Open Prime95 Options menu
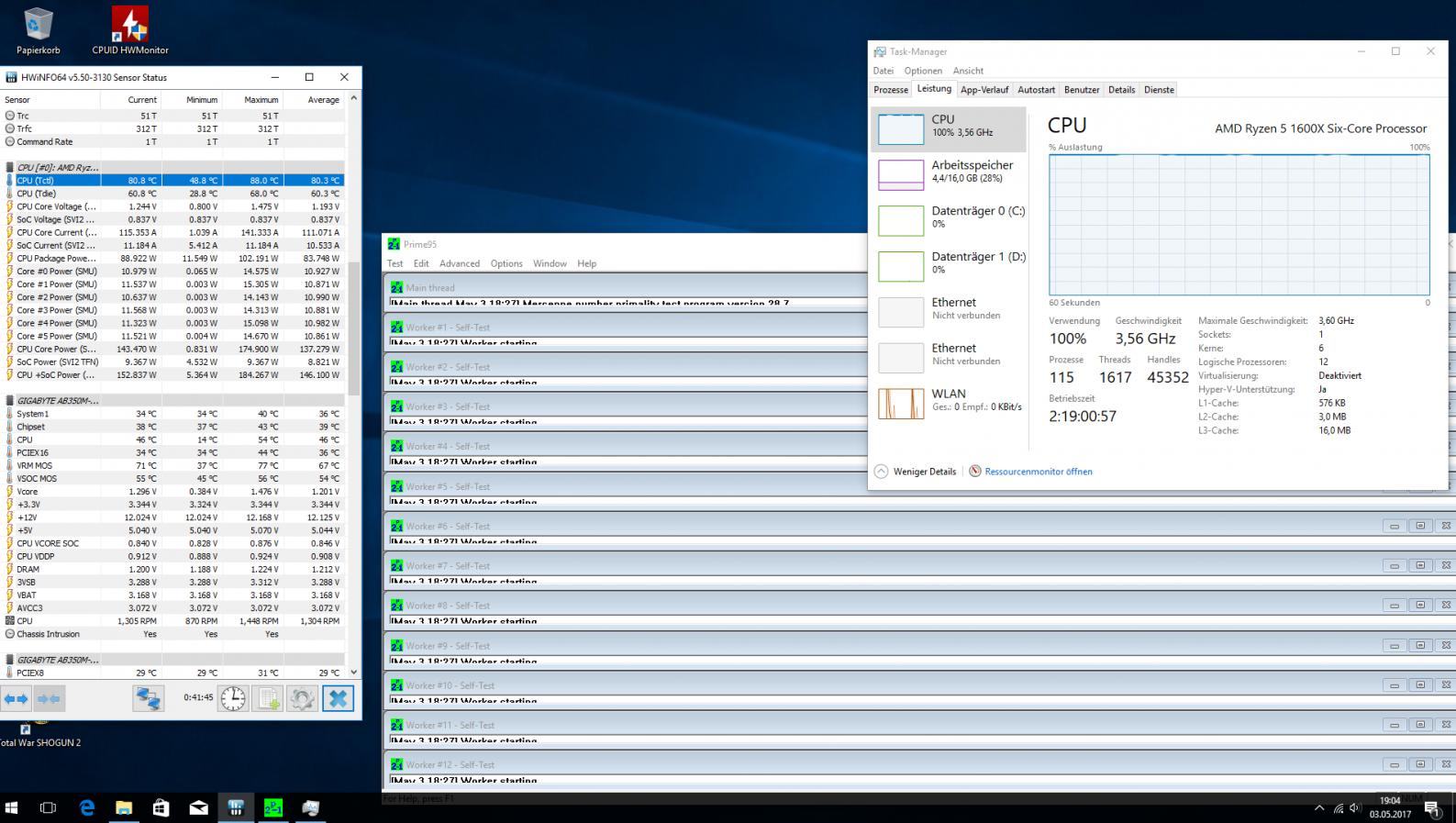The image size is (1456, 823). click(506, 263)
